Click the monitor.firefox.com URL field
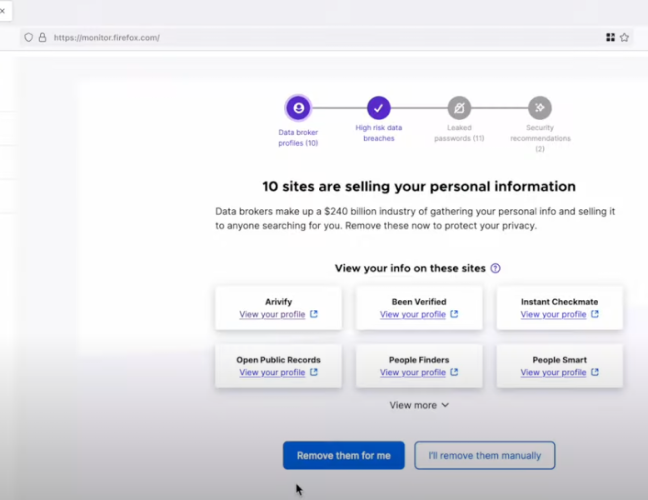This screenshot has width=648, height=500. coord(300,38)
